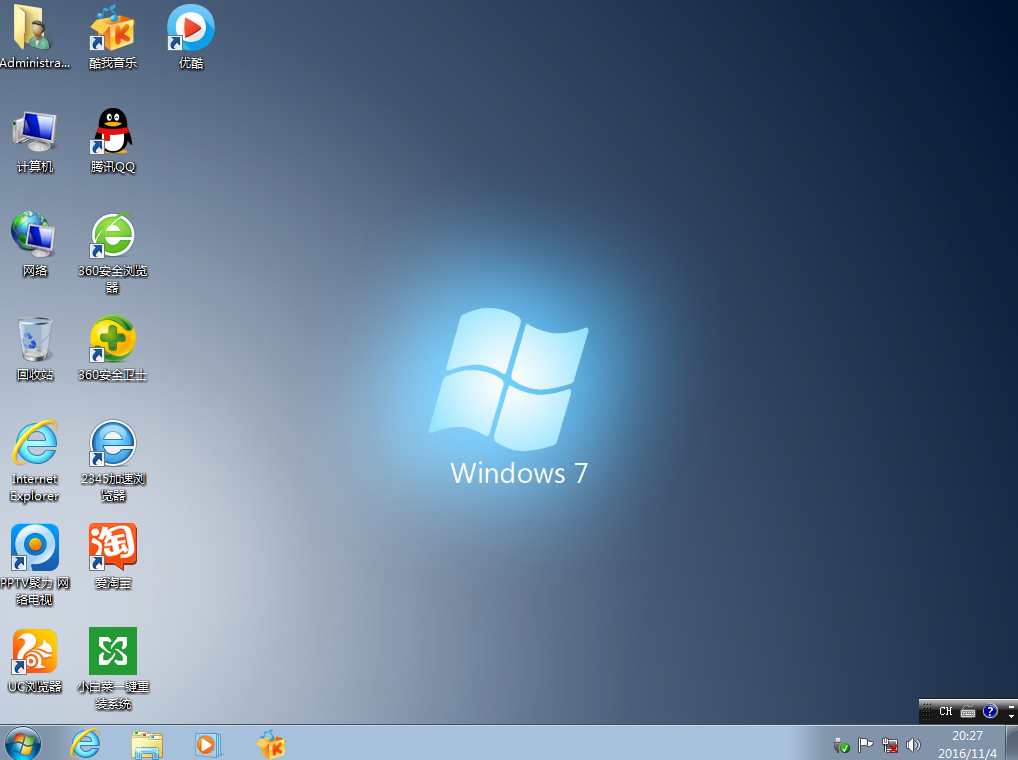Open the 爱淘宝 desktop shortcut
Image resolution: width=1018 pixels, height=760 pixels.
click(112, 556)
